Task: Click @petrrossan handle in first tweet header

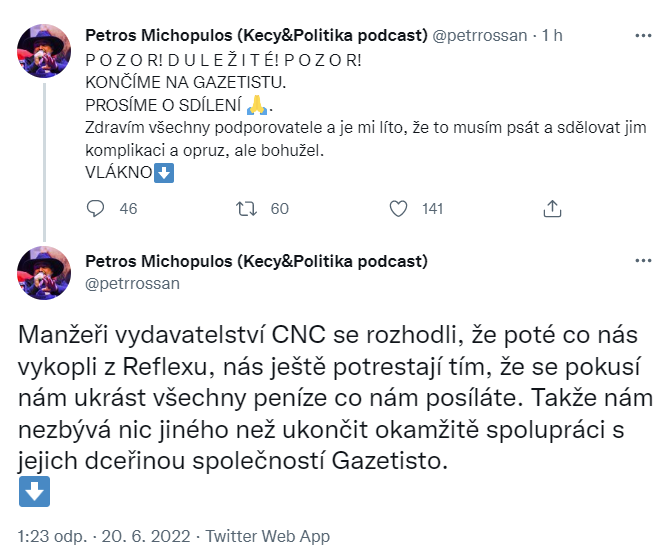Action: tap(482, 35)
